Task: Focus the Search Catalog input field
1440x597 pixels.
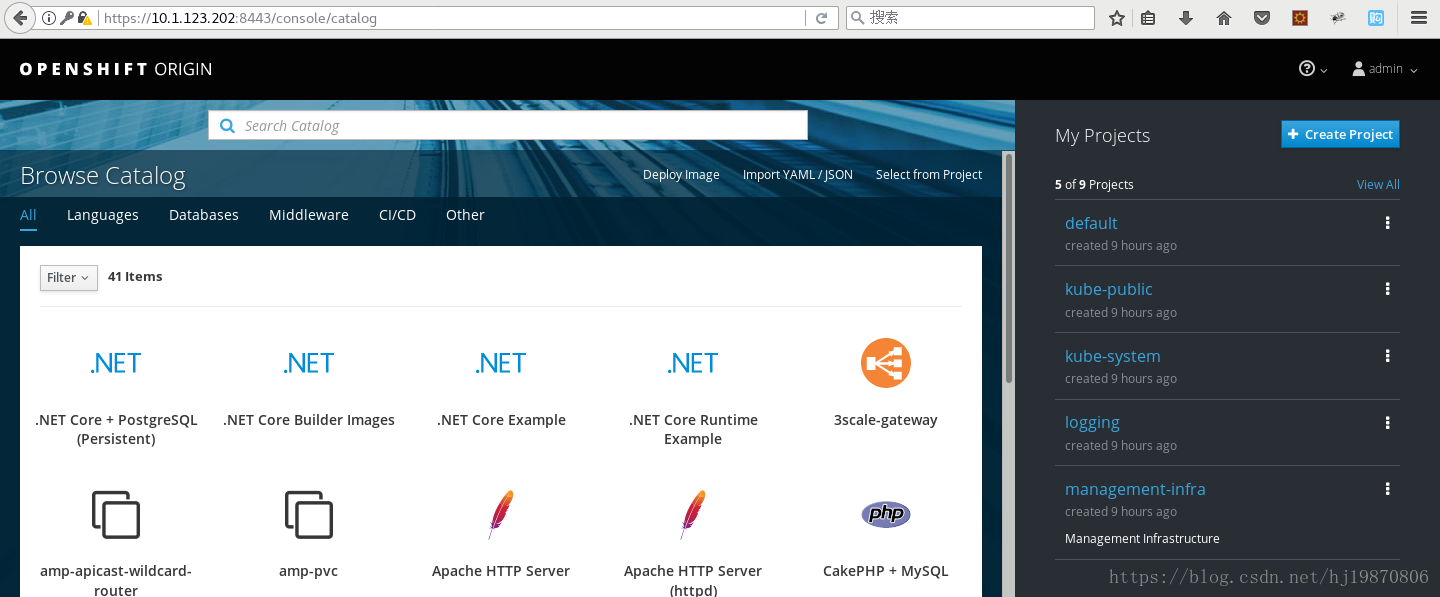Action: click(x=508, y=125)
